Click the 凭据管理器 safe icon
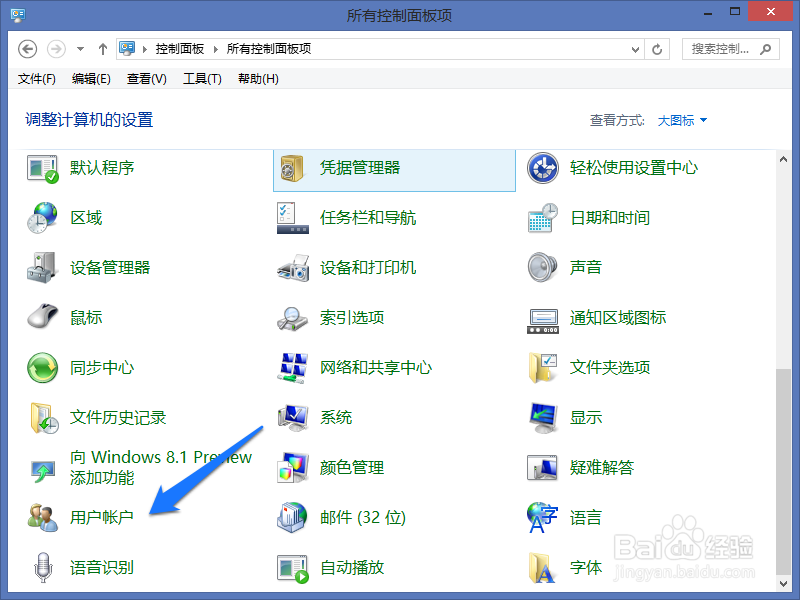 click(x=292, y=168)
